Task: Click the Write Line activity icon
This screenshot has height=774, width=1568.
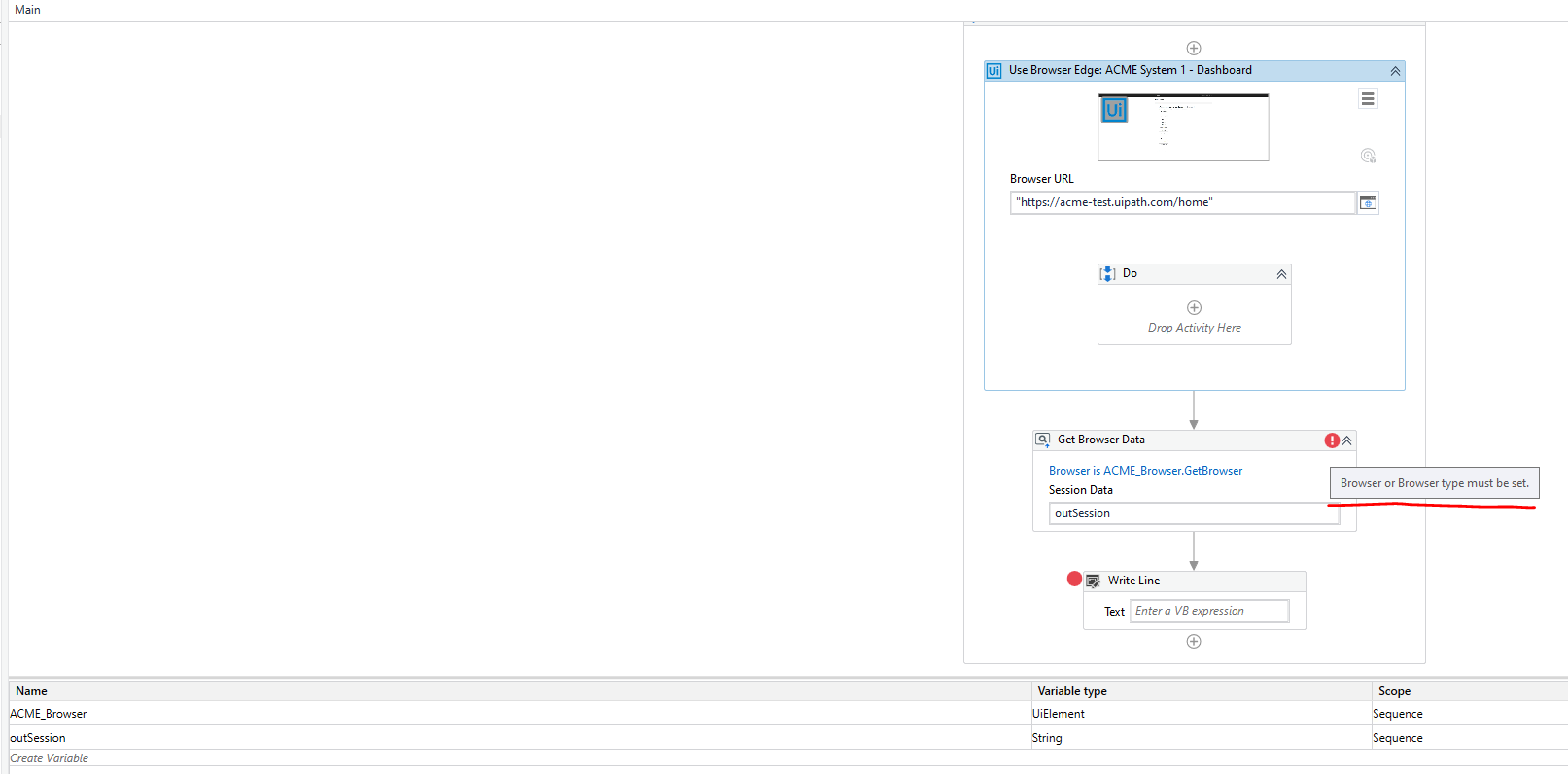Action: (x=1094, y=581)
